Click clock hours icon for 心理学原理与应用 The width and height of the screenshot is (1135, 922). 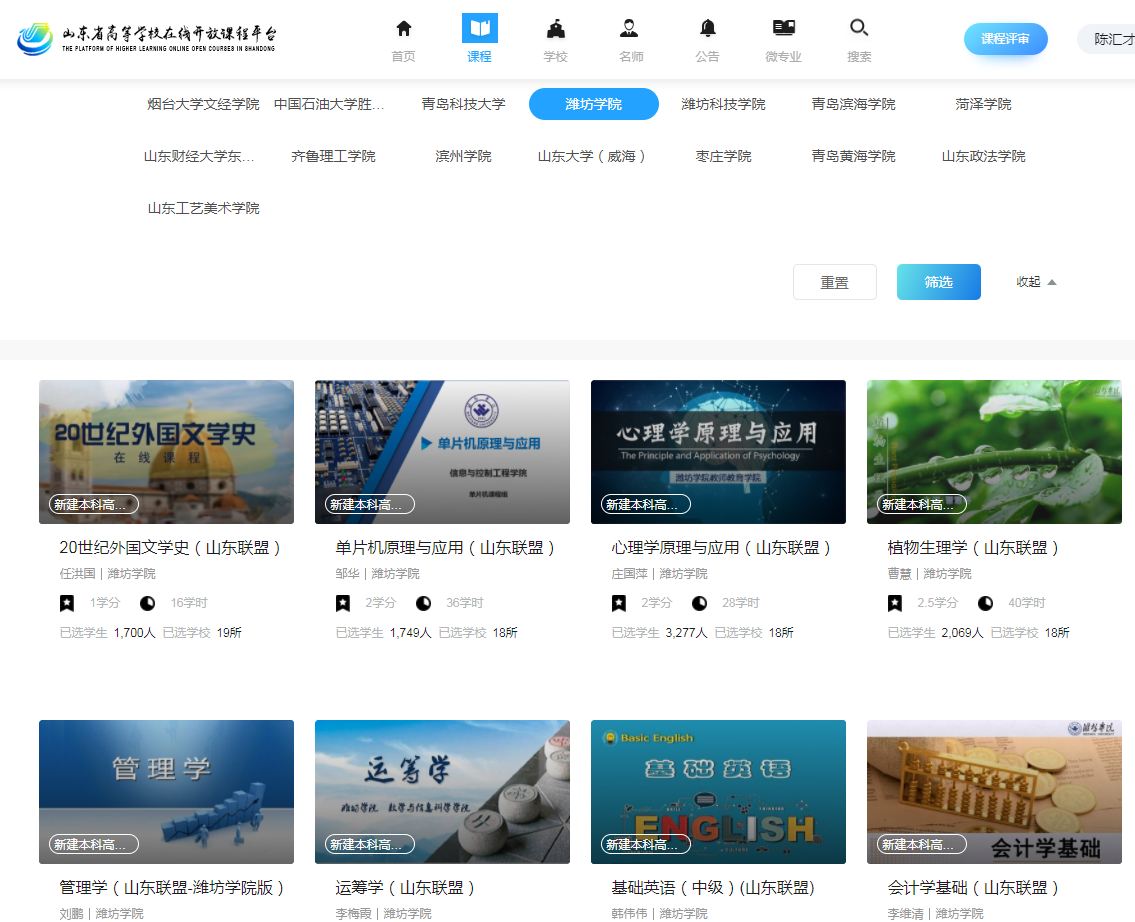(699, 603)
